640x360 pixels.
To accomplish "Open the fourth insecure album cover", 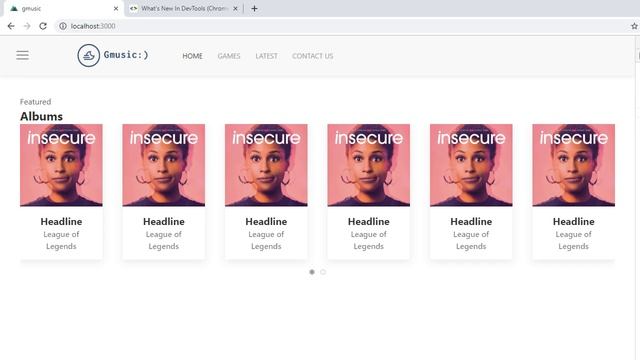I will (369, 165).
